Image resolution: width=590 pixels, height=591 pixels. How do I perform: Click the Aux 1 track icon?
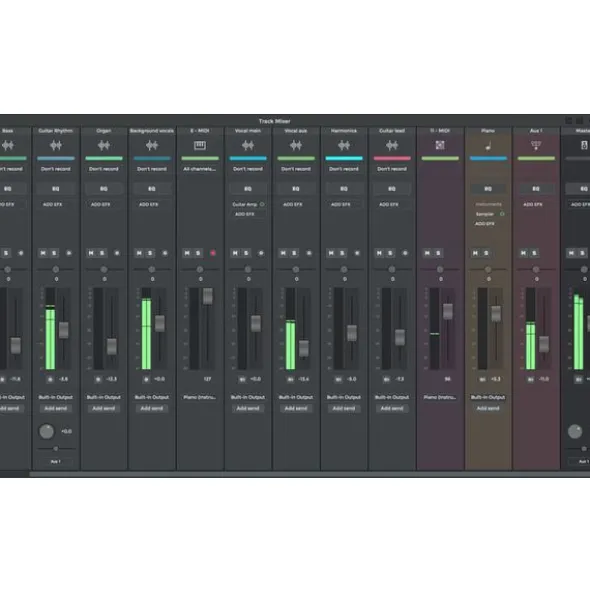point(536,145)
